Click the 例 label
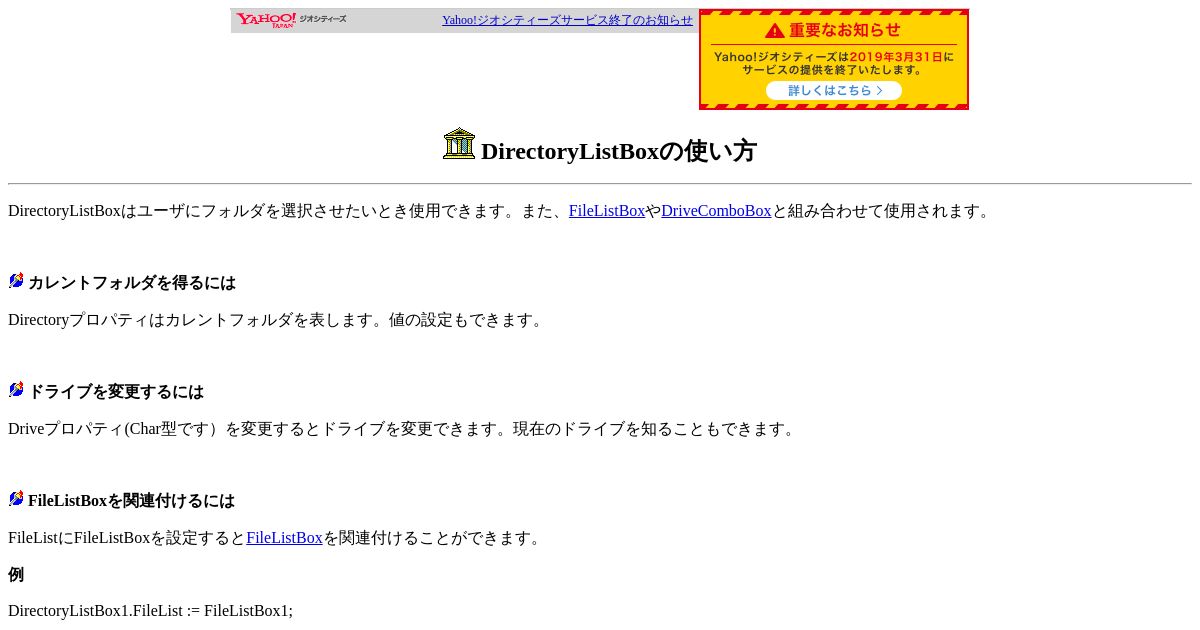 pos(16,575)
